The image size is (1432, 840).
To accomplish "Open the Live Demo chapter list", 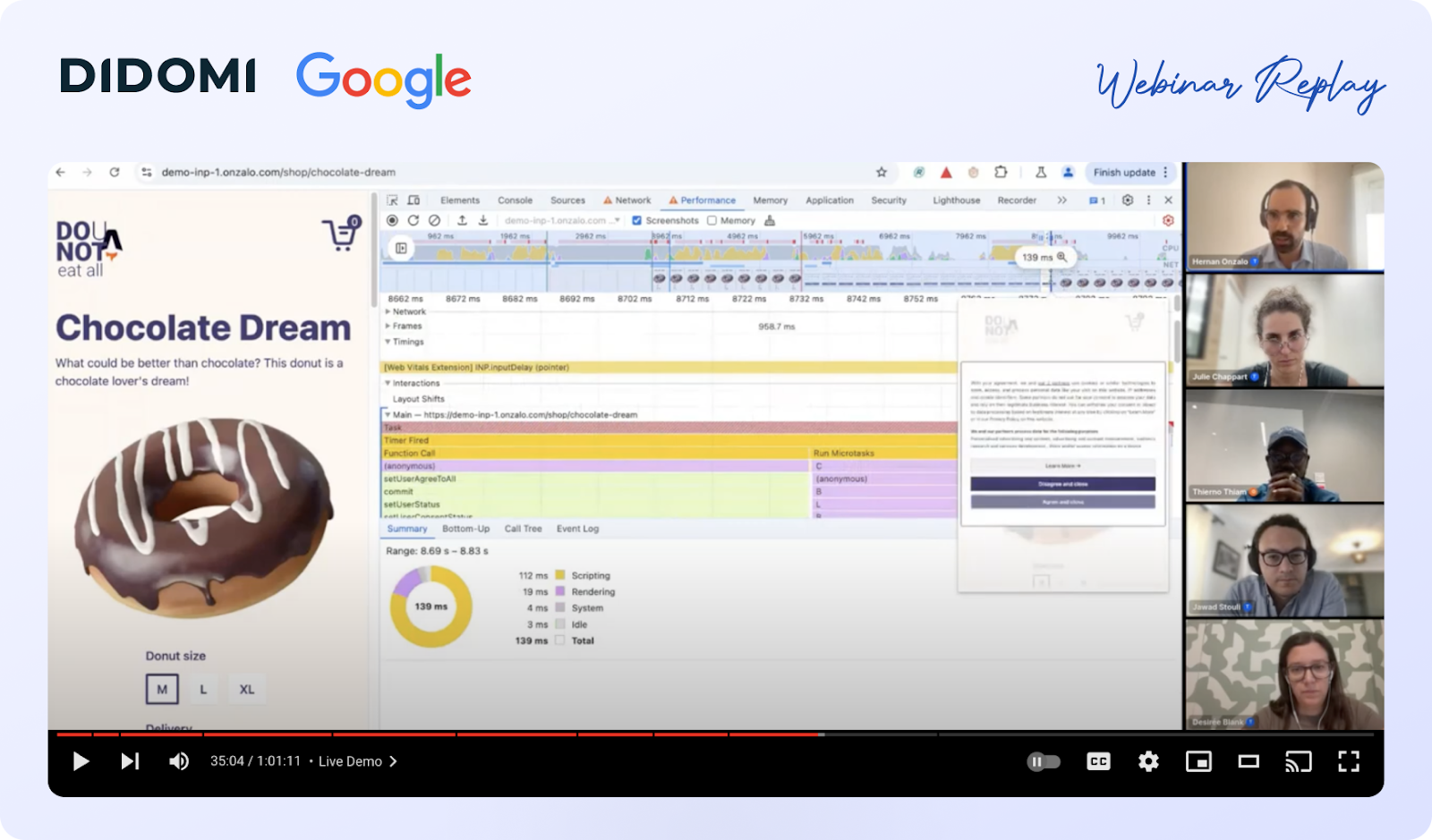I will pyautogui.click(x=358, y=761).
